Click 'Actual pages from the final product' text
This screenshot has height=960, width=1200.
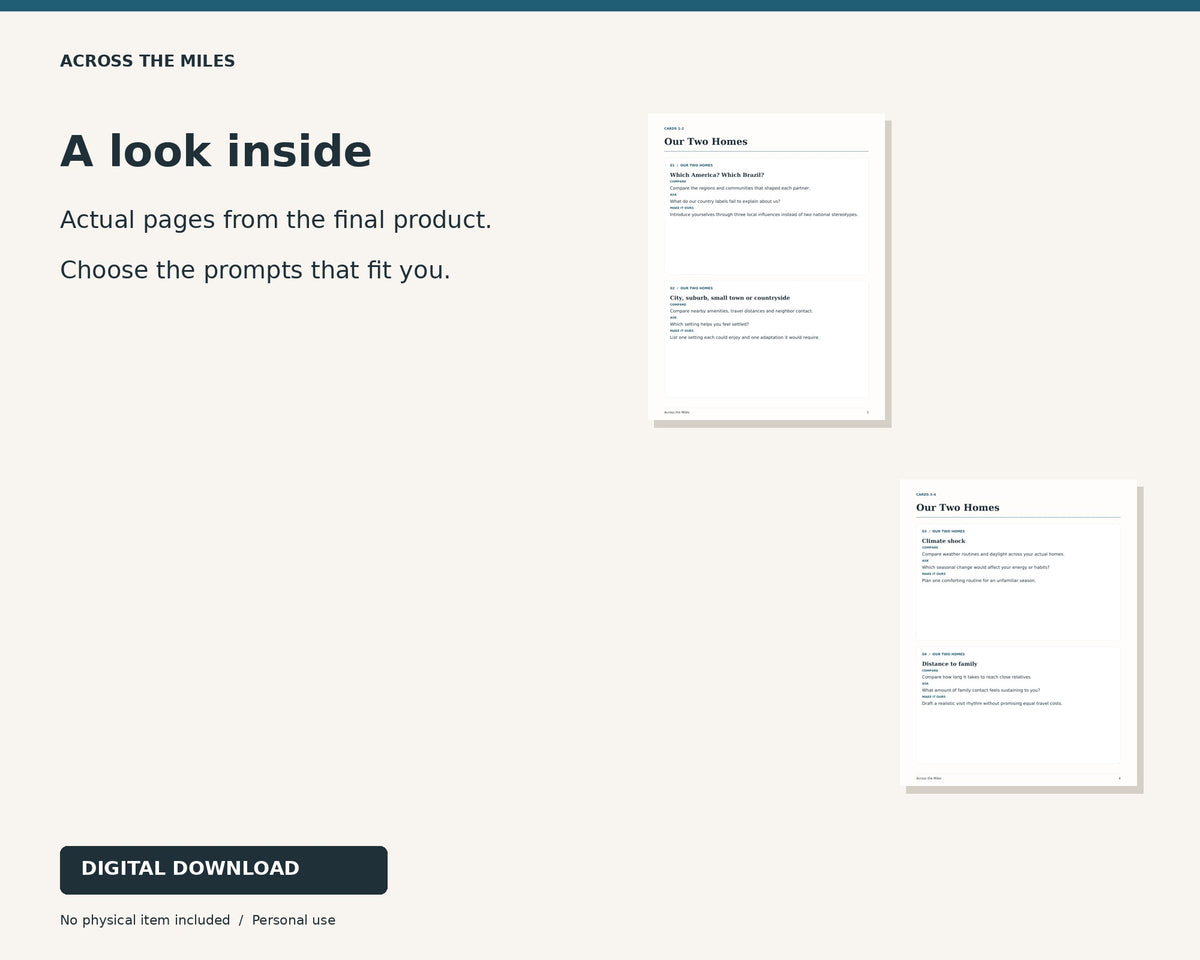[276, 220]
